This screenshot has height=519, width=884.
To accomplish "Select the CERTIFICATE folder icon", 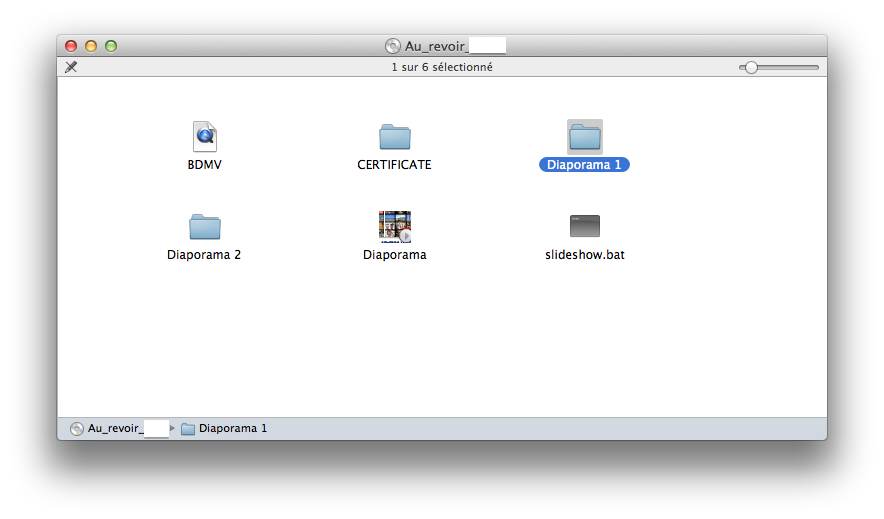I will (x=394, y=137).
